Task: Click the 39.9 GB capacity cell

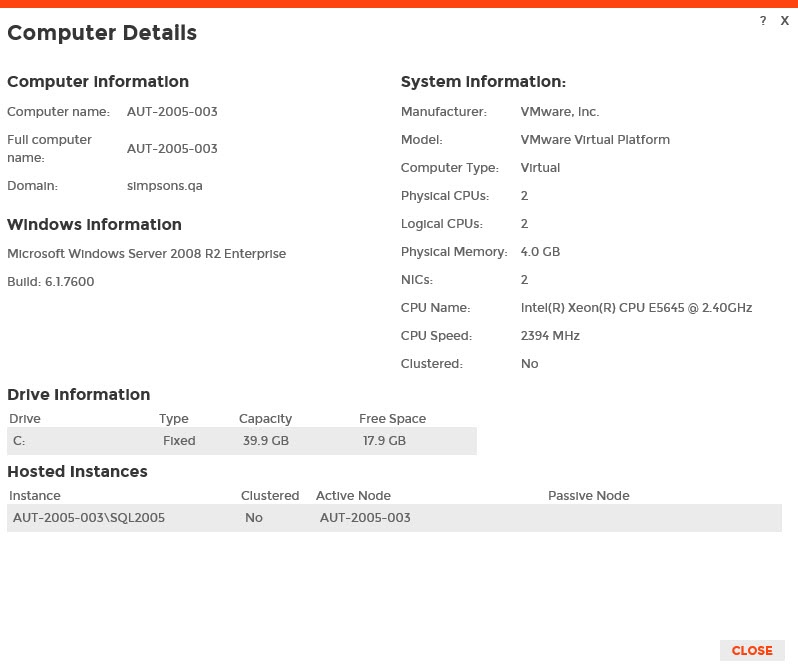Action: tap(266, 441)
